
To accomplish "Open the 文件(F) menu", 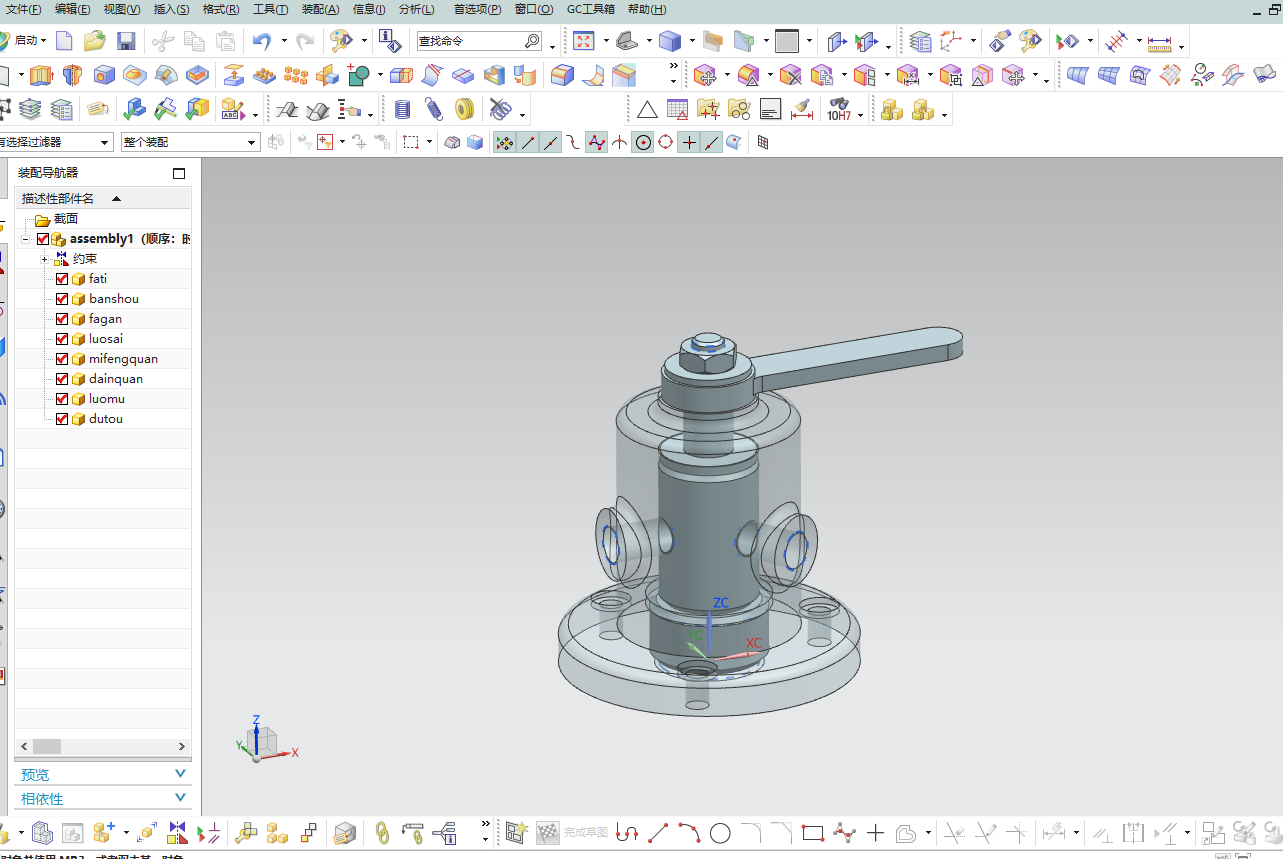I will [24, 10].
